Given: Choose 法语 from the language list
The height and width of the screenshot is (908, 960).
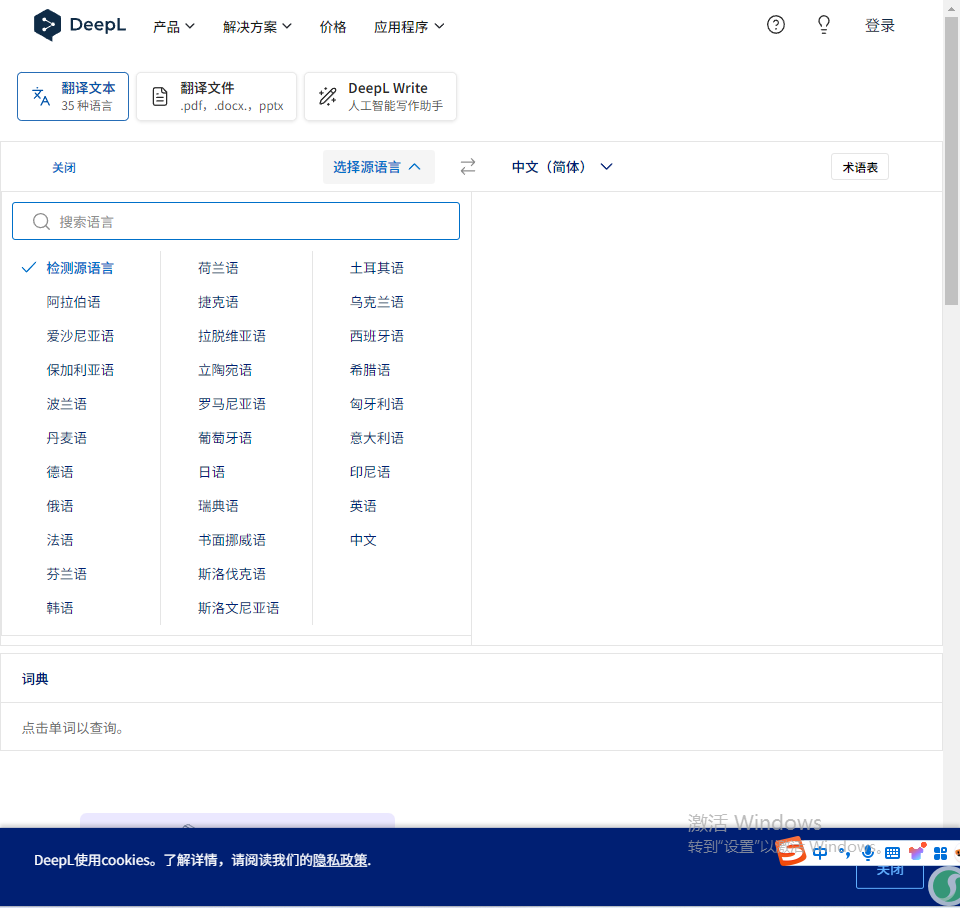Looking at the screenshot, I should click(60, 539).
